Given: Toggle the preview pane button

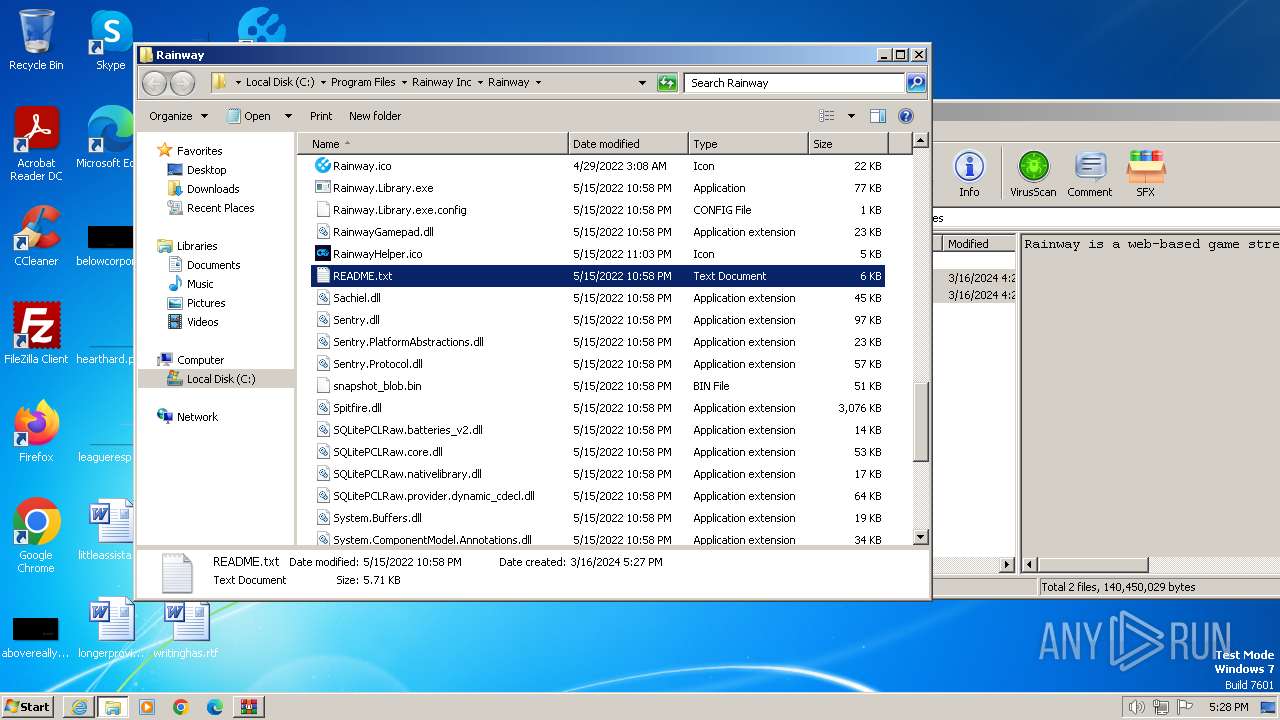Looking at the screenshot, I should pyautogui.click(x=877, y=116).
